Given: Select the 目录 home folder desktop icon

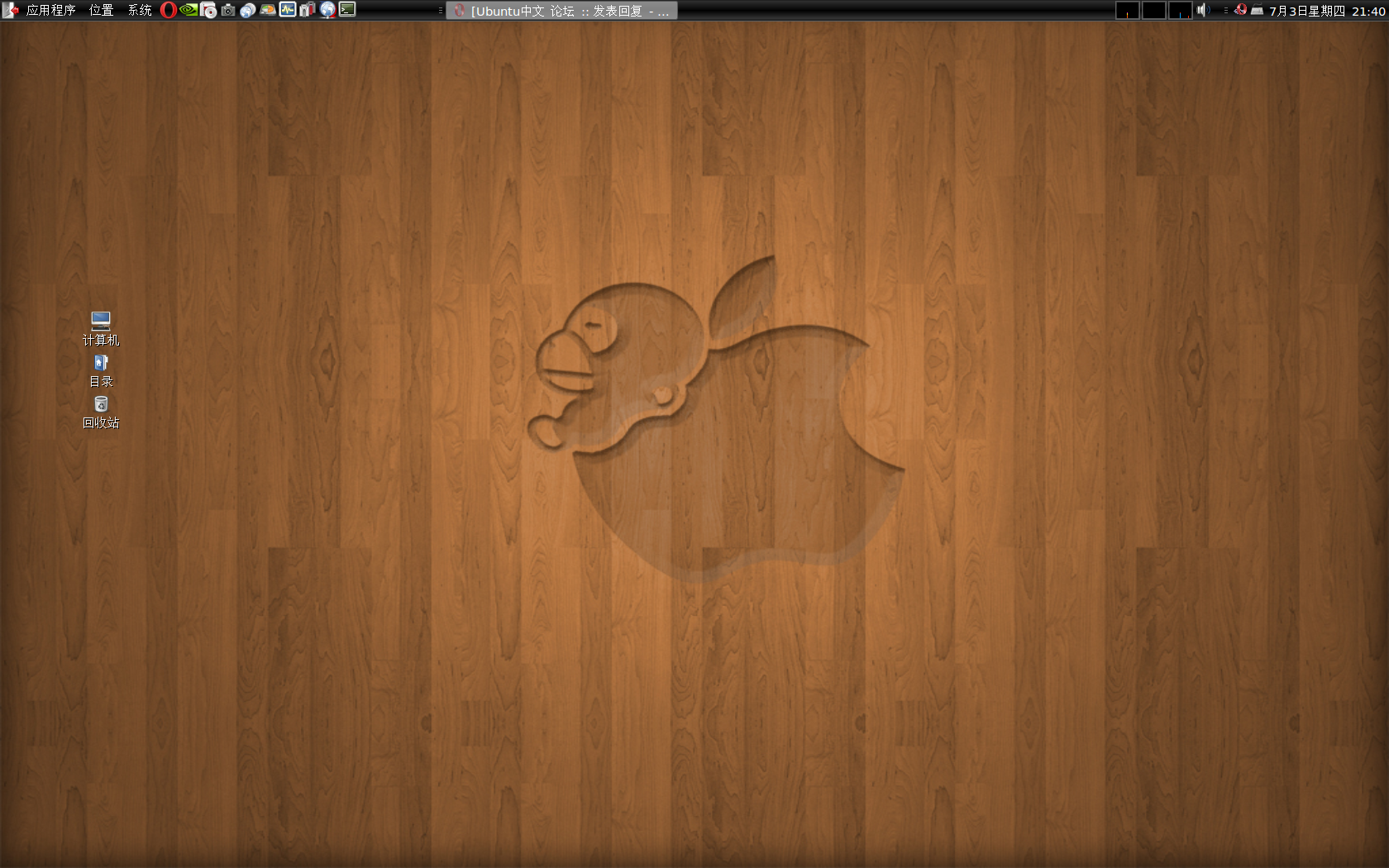Looking at the screenshot, I should coord(101,370).
